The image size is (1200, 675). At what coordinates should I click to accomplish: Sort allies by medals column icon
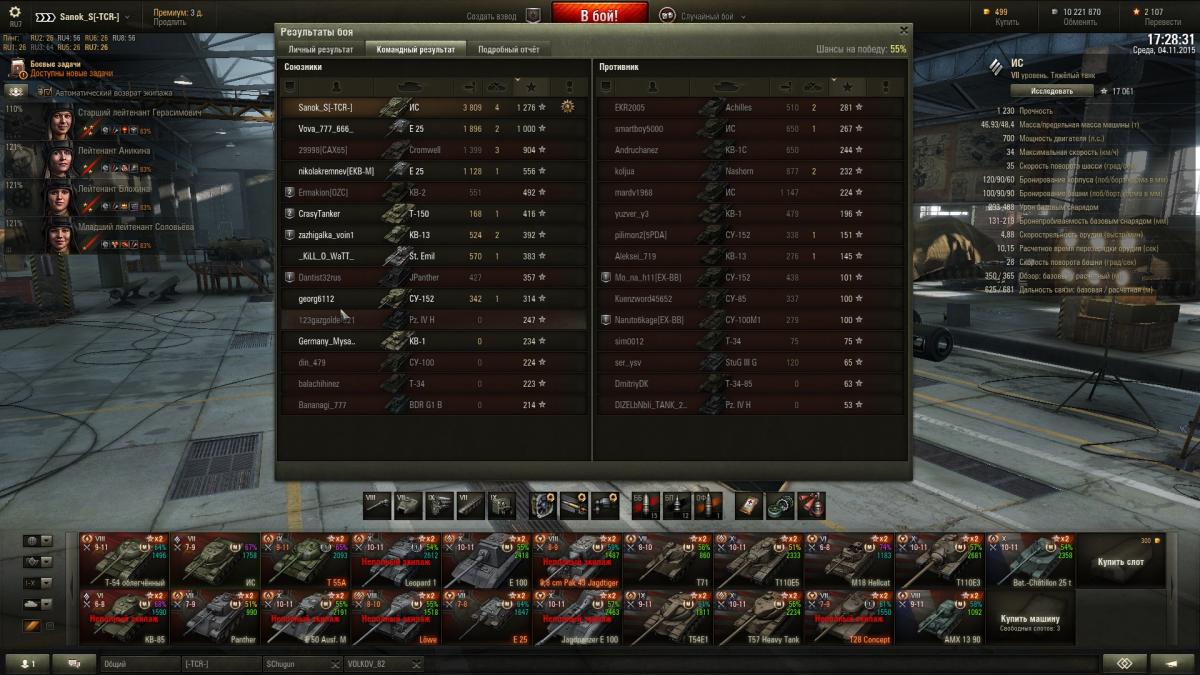coord(570,87)
